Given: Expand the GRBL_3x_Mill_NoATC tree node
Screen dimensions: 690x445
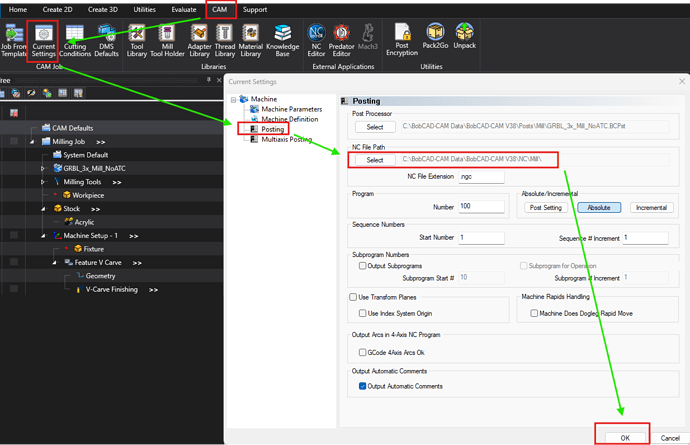Looking at the screenshot, I should coord(43,169).
